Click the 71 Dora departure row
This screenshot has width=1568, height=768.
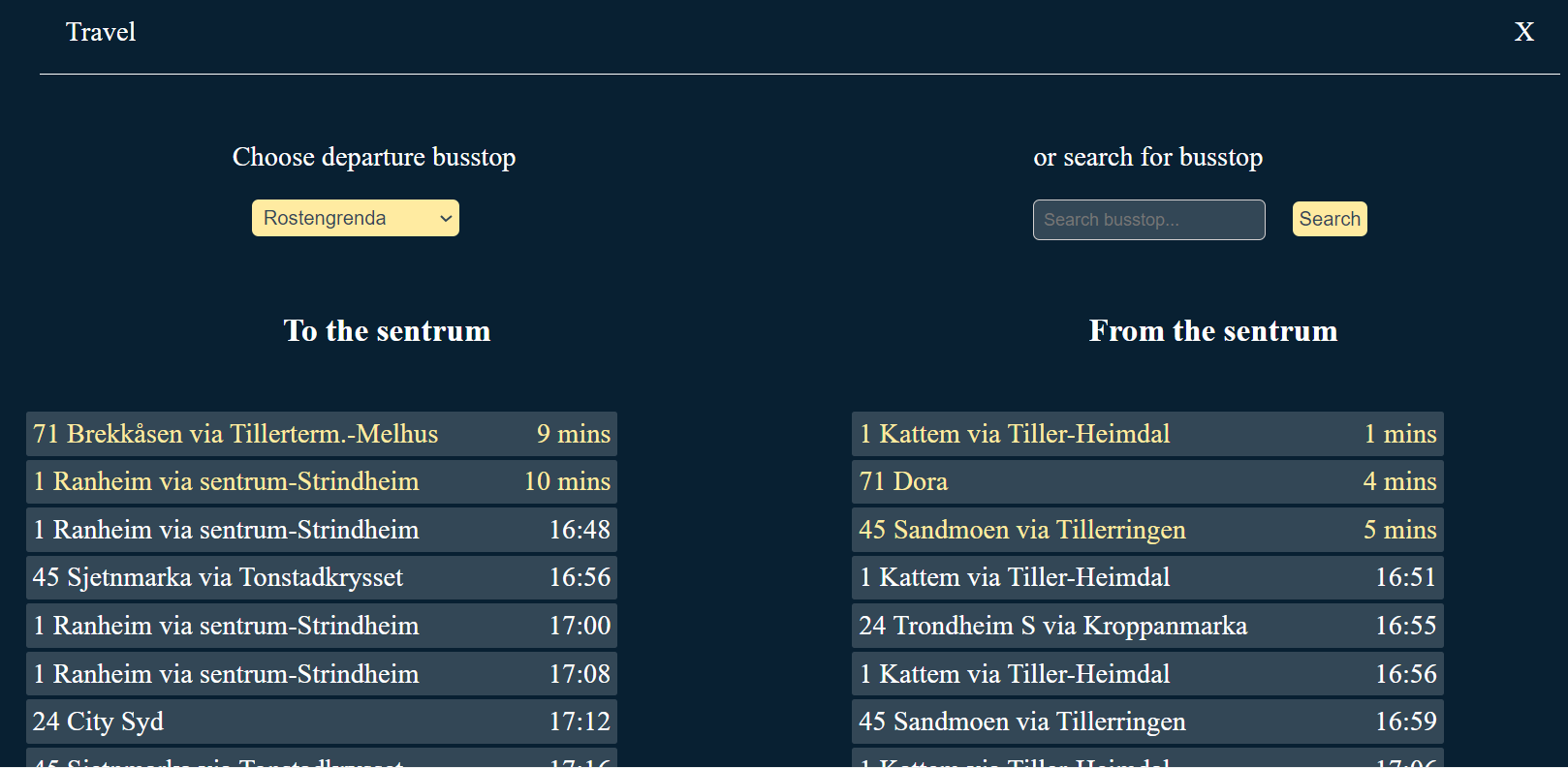click(x=1147, y=481)
